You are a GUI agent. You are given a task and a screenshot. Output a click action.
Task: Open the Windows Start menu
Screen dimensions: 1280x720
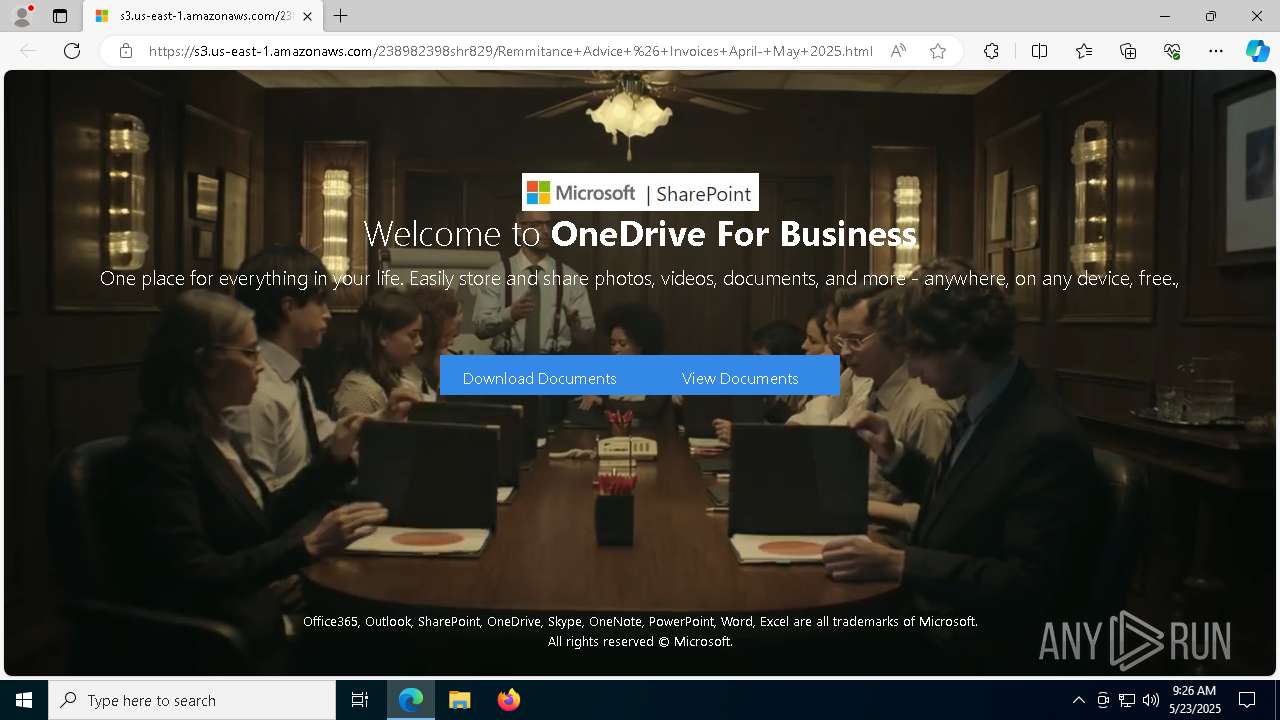tap(24, 700)
